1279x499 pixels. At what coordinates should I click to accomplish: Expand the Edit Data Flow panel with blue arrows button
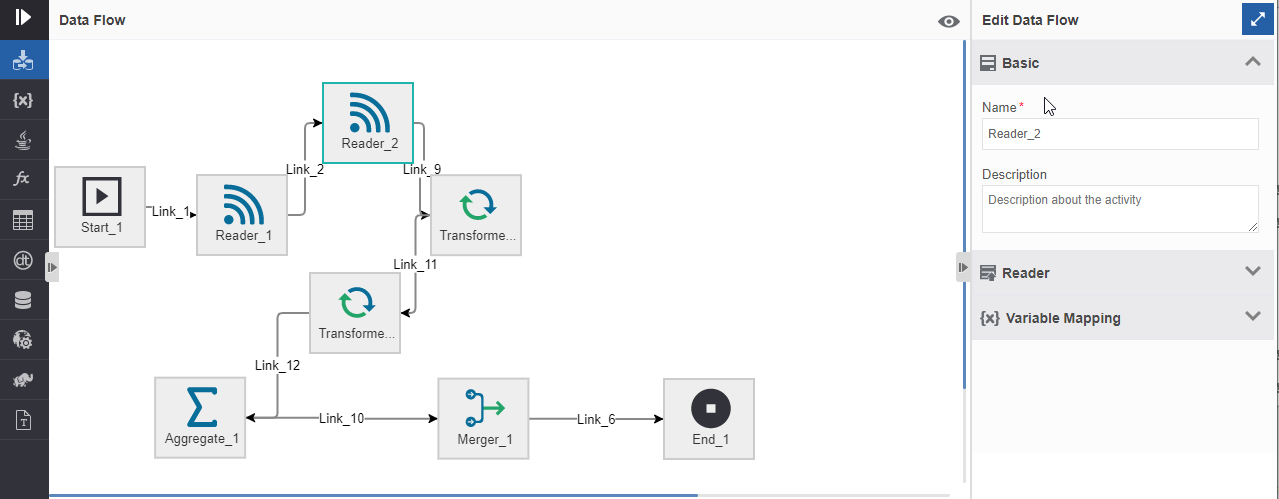pyautogui.click(x=1257, y=19)
